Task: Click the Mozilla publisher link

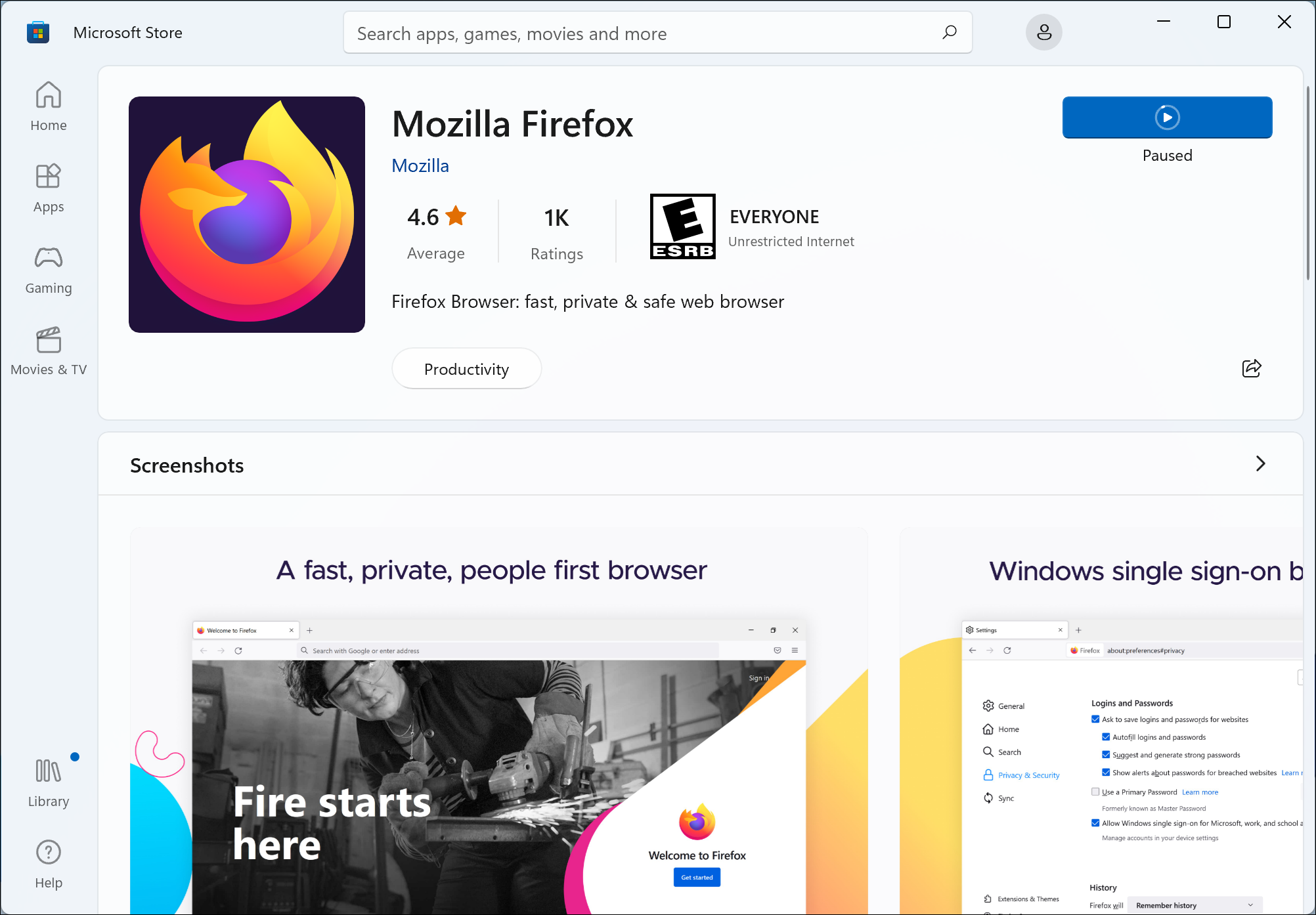Action: pyautogui.click(x=420, y=165)
